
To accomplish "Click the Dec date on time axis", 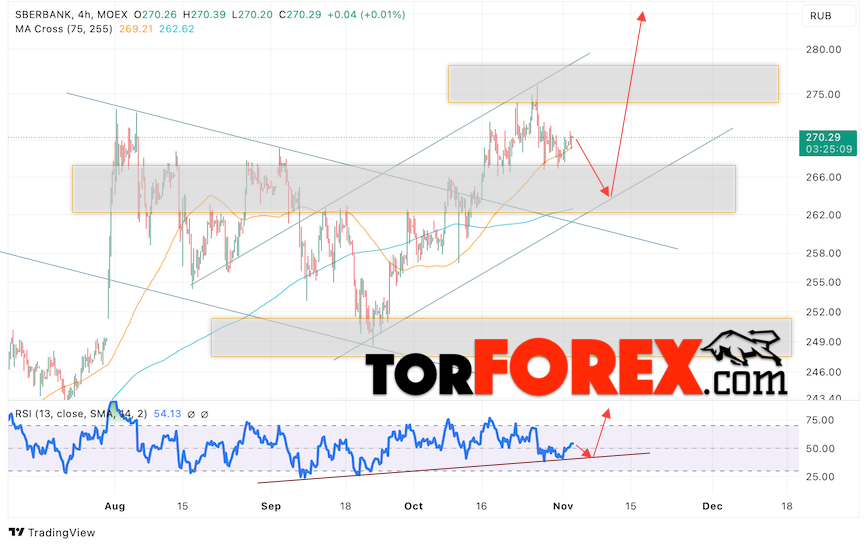I will point(712,506).
